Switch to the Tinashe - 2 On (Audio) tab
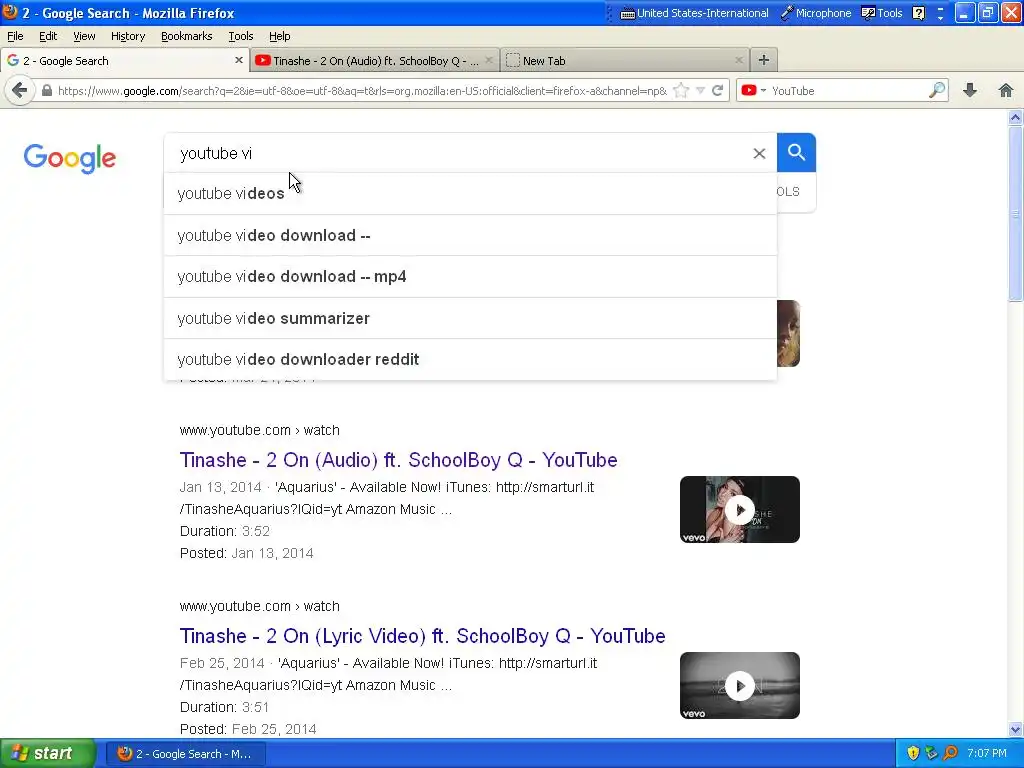The width and height of the screenshot is (1024, 768). (x=375, y=60)
